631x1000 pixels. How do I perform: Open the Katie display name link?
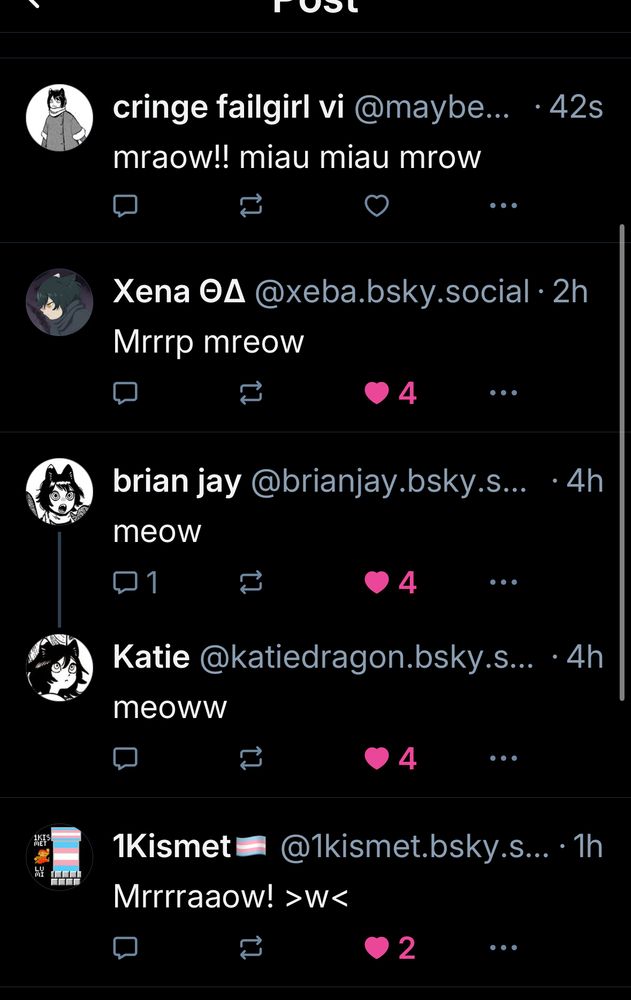coord(151,657)
